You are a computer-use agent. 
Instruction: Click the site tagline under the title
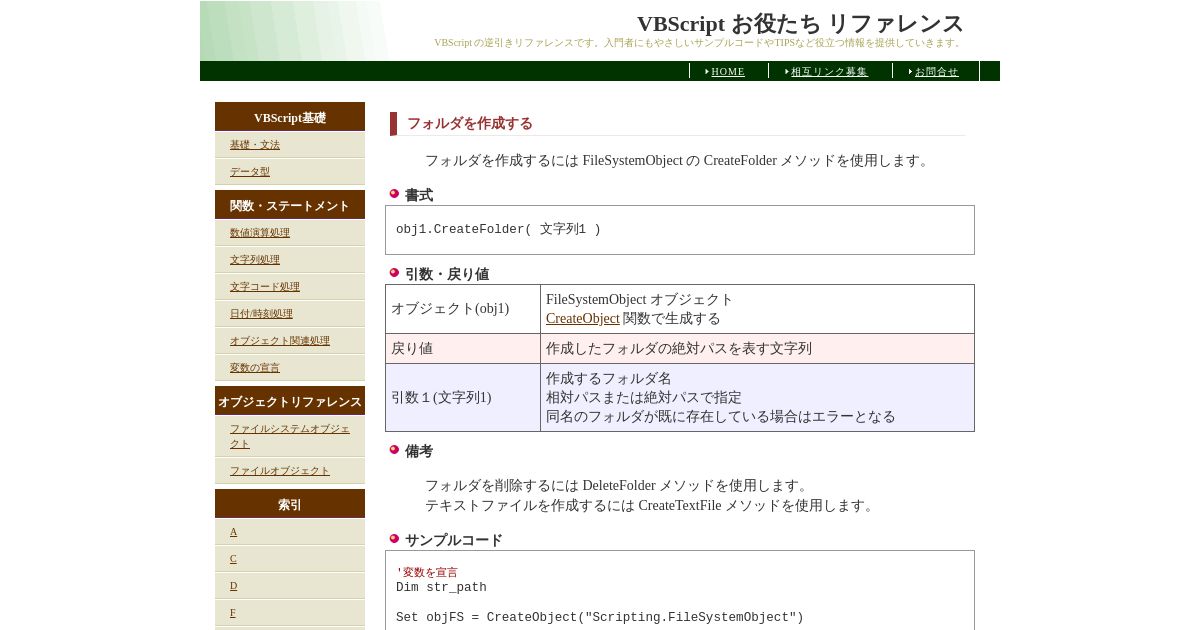pyautogui.click(x=698, y=43)
